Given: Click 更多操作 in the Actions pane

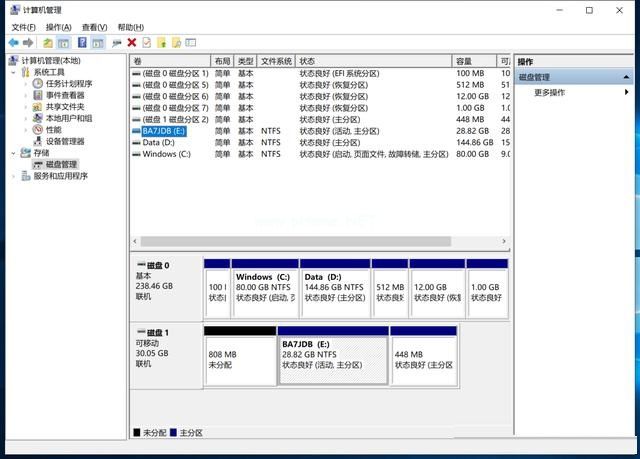Looking at the screenshot, I should (x=549, y=92).
